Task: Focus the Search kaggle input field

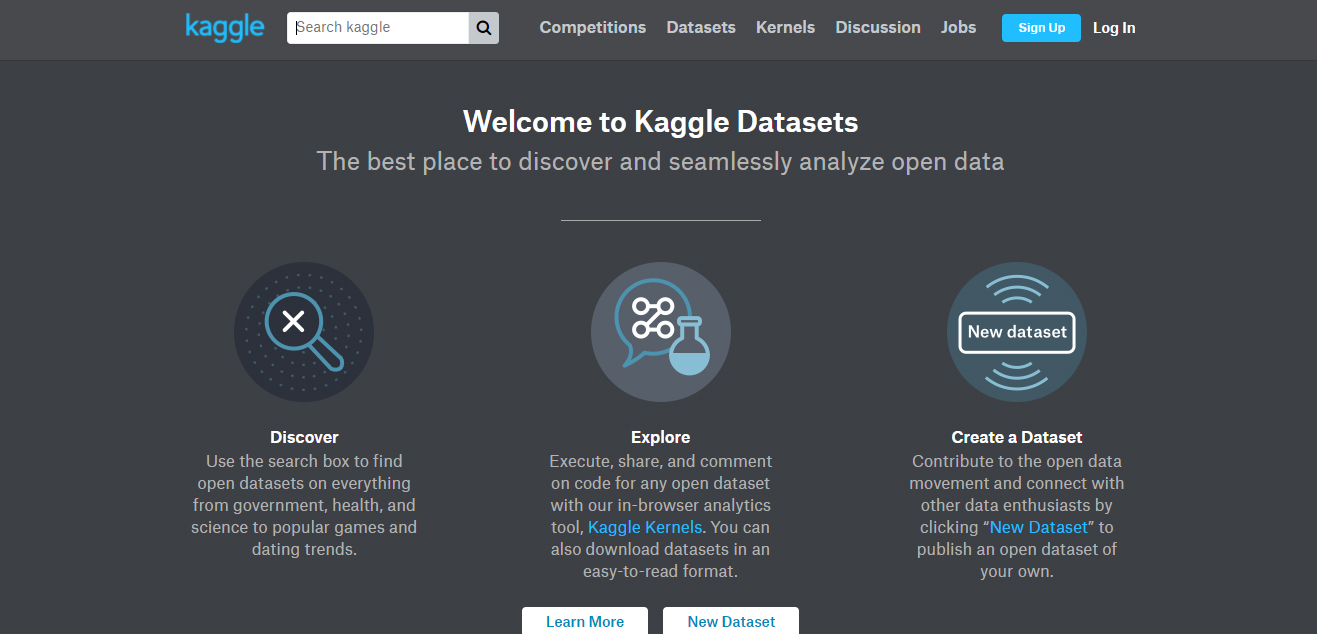Action: tap(378, 28)
